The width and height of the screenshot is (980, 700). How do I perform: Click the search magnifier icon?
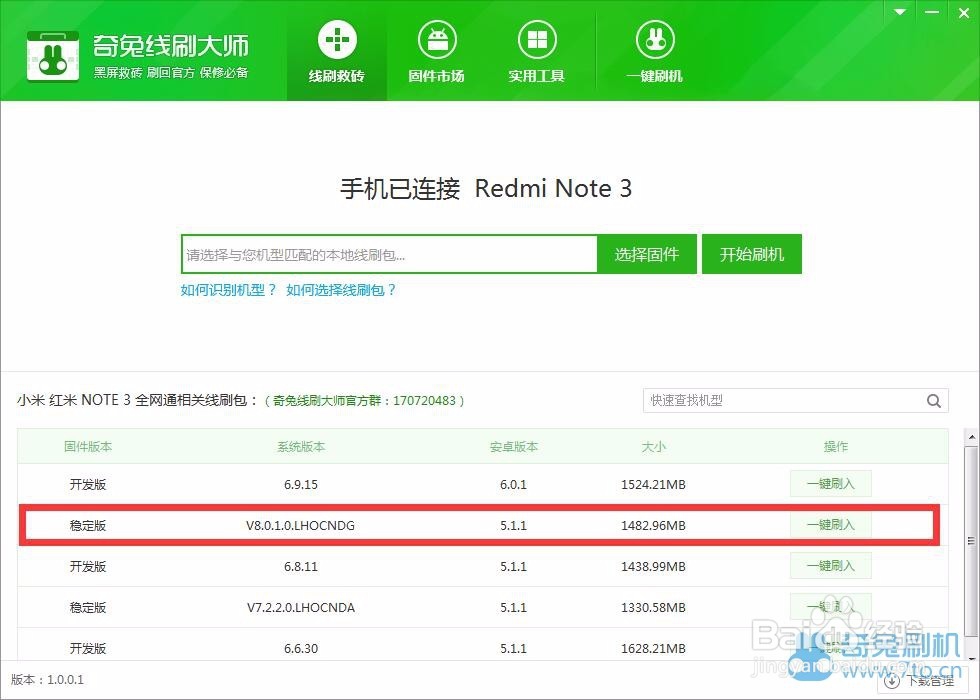934,401
